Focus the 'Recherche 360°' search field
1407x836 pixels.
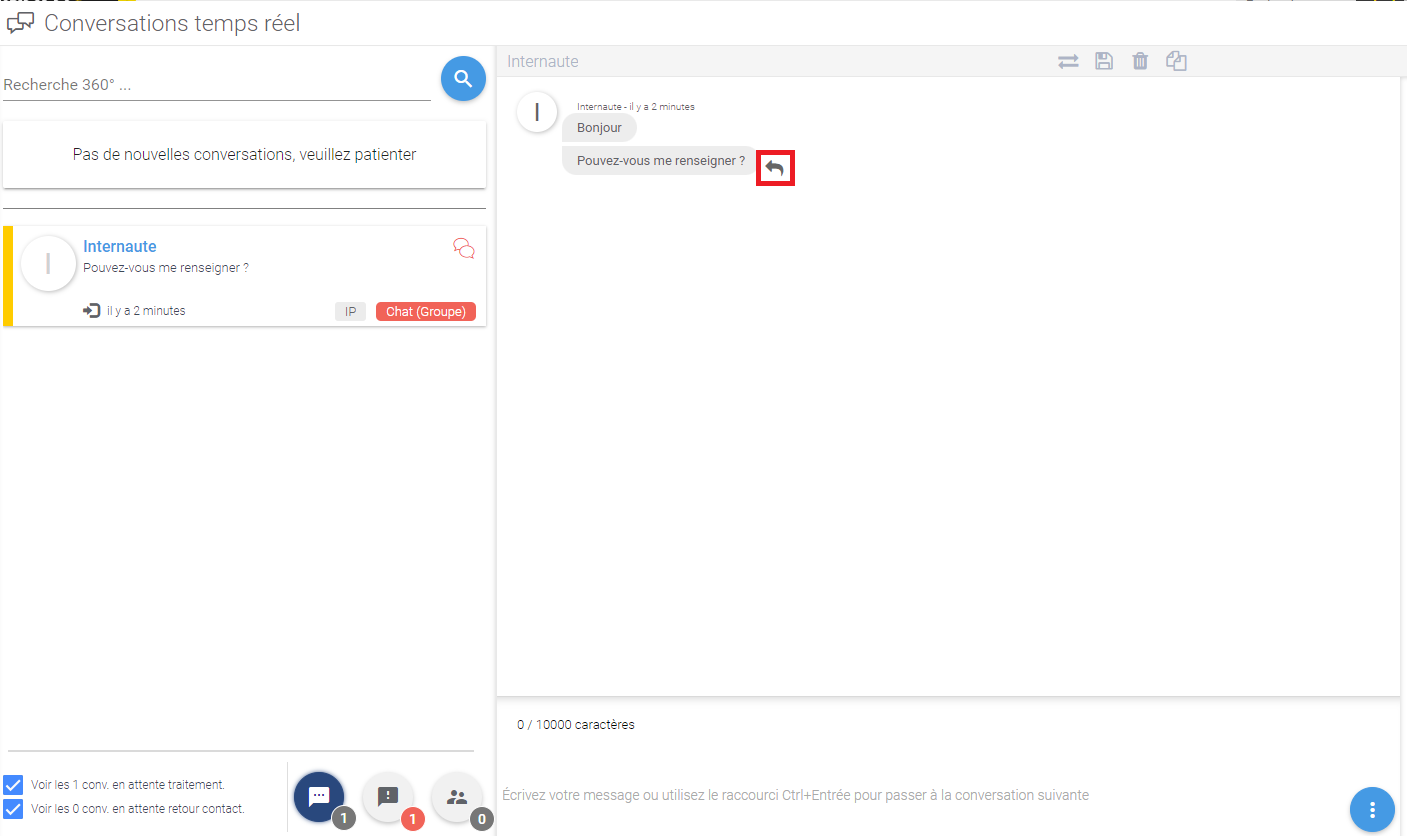[x=217, y=85]
